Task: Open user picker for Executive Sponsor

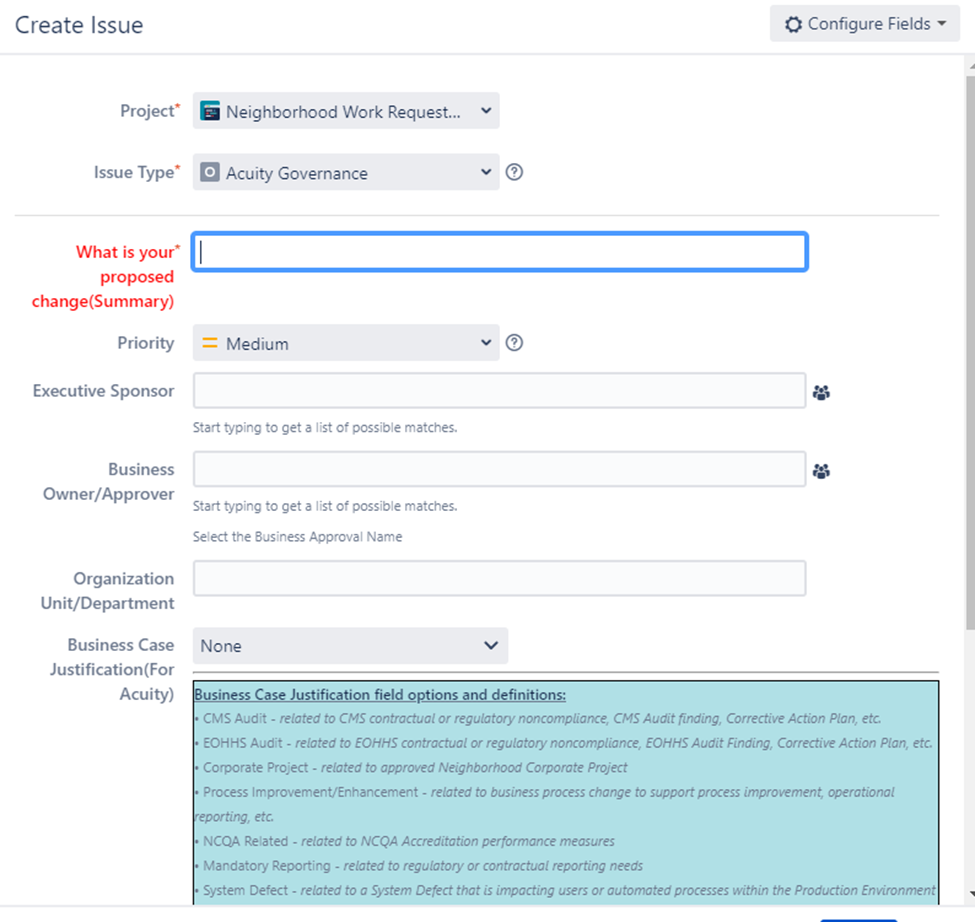Action: tap(821, 392)
